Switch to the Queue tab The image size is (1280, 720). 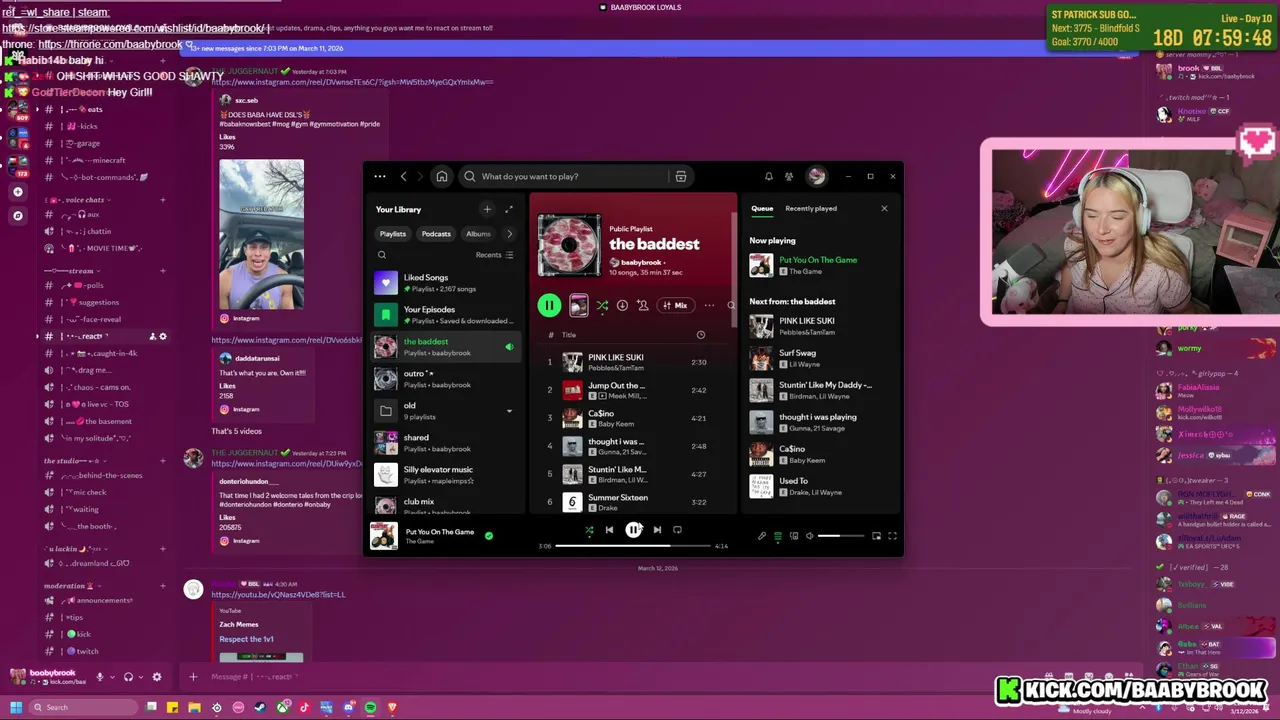[762, 209]
